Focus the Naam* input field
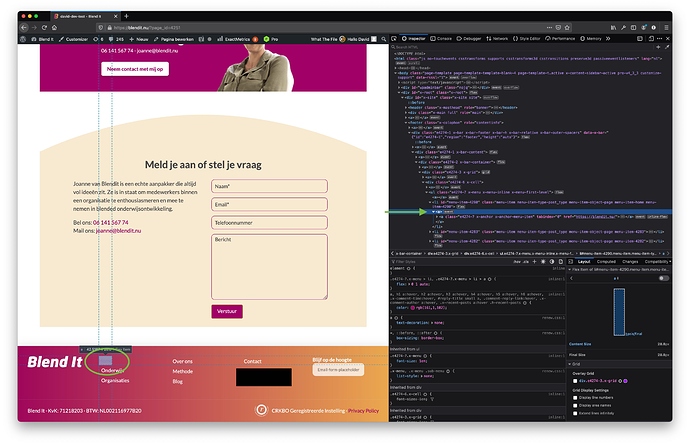The height and width of the screenshot is (445, 690). point(269,186)
